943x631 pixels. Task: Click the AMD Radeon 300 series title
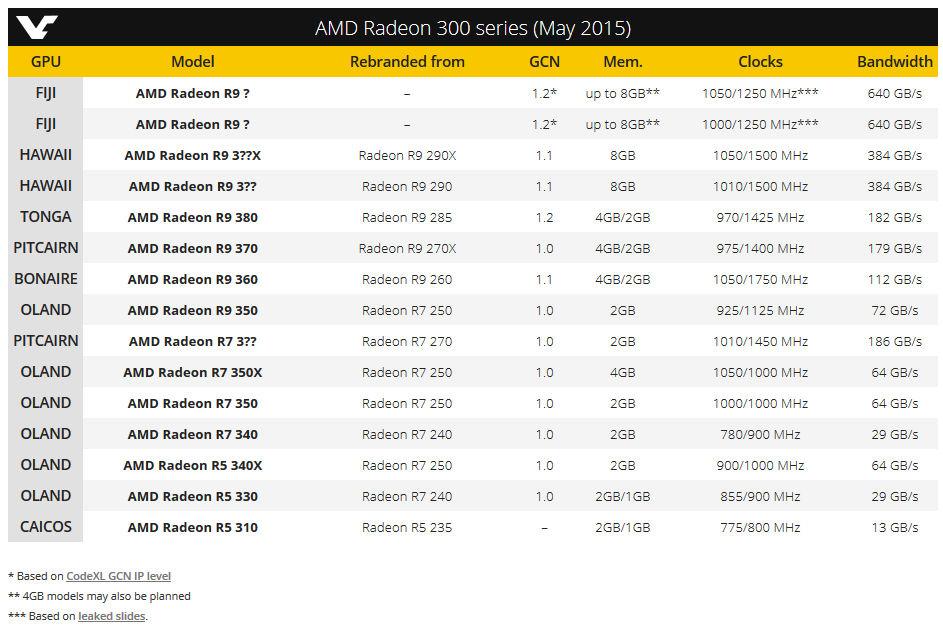point(473,28)
